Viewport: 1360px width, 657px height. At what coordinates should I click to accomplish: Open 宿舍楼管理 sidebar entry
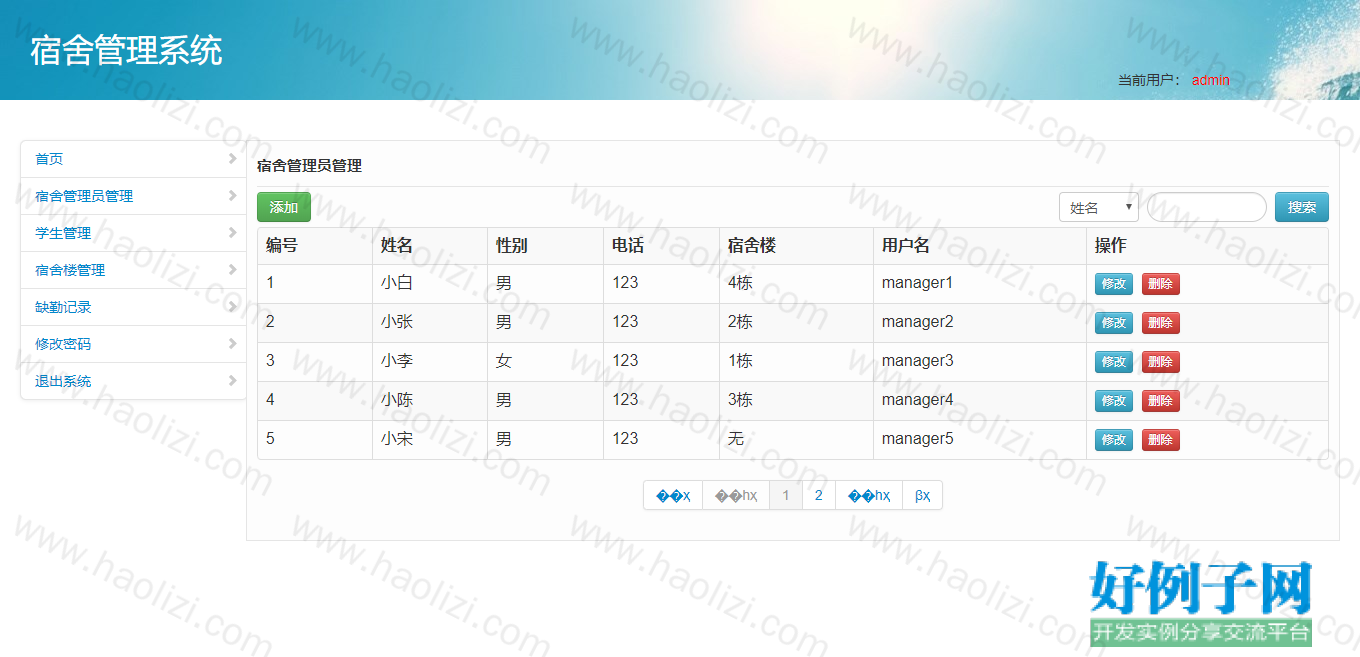(x=133, y=270)
